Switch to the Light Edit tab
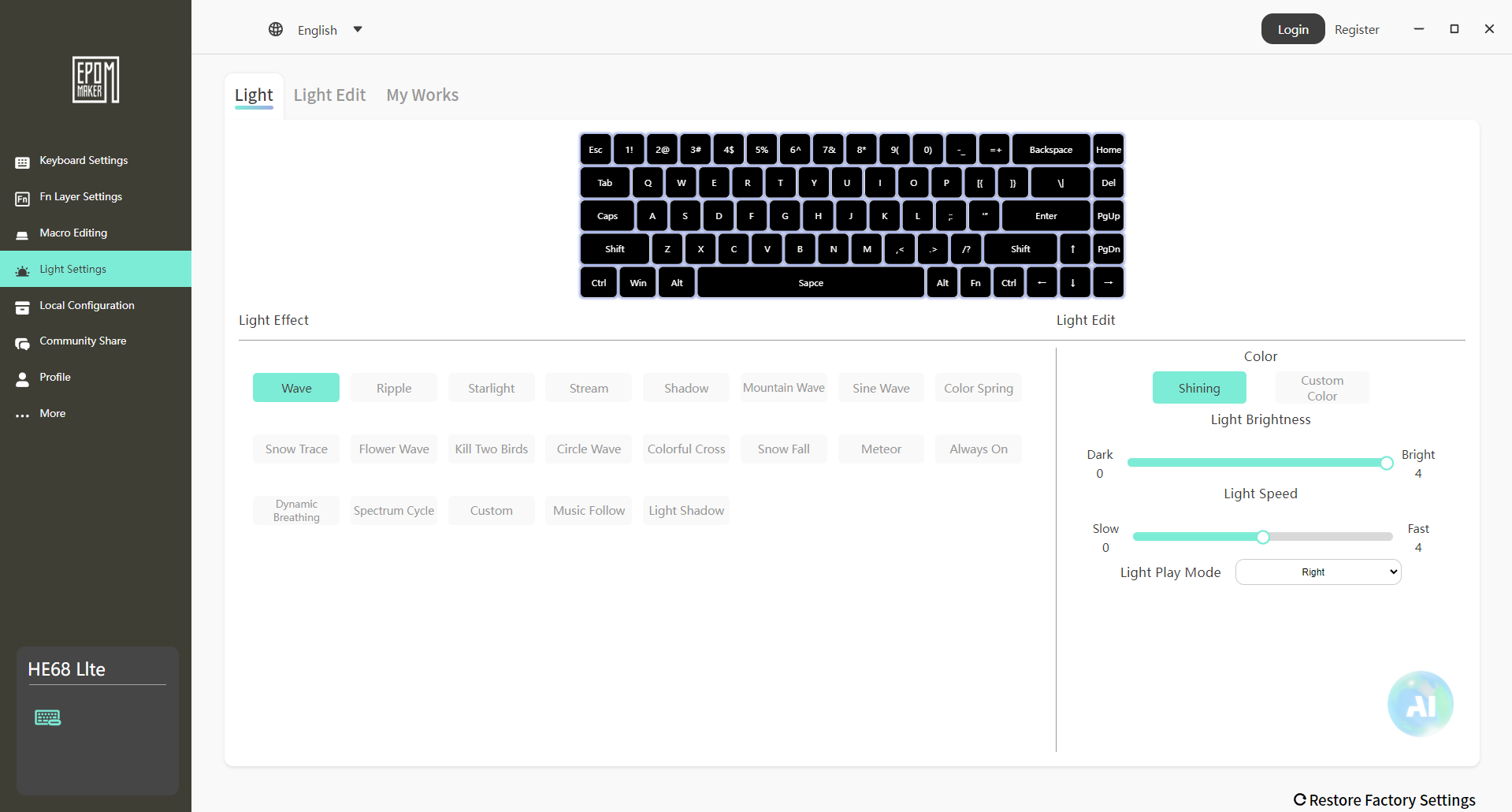 [x=329, y=95]
